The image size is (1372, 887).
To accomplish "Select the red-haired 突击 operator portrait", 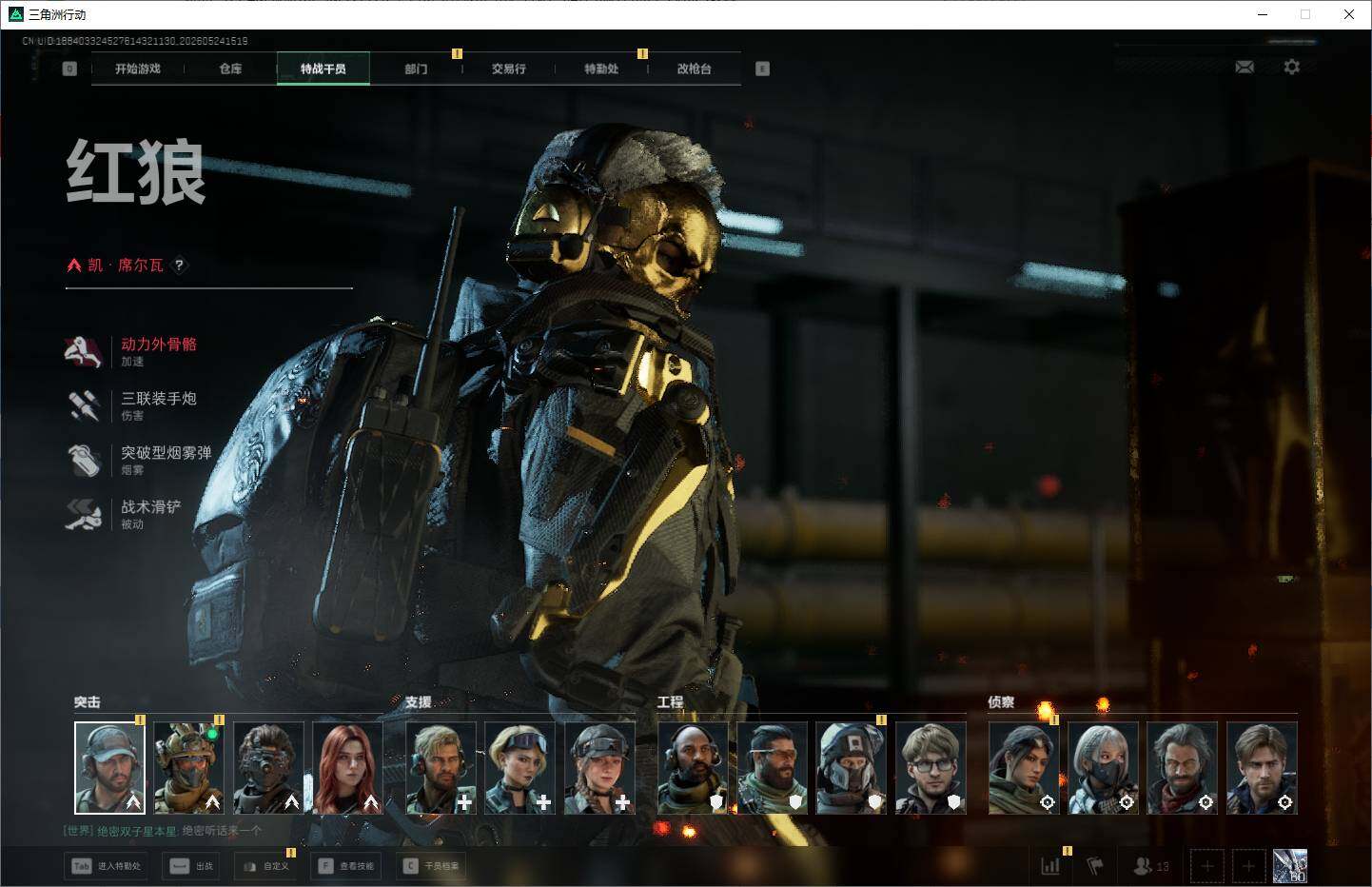I will (347, 768).
